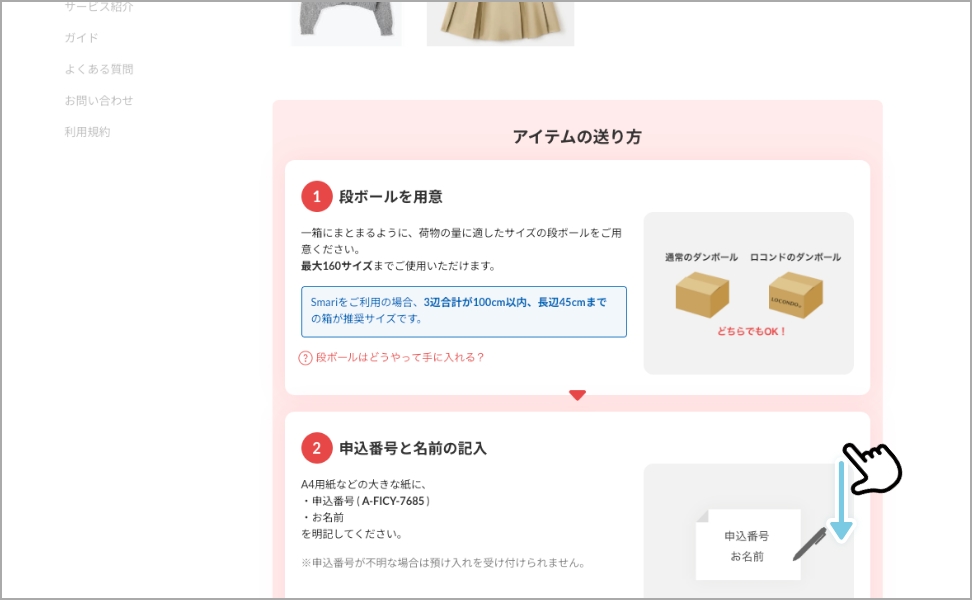Select お問い合わせ in the sidebar
This screenshot has width=972, height=600.
(99, 100)
